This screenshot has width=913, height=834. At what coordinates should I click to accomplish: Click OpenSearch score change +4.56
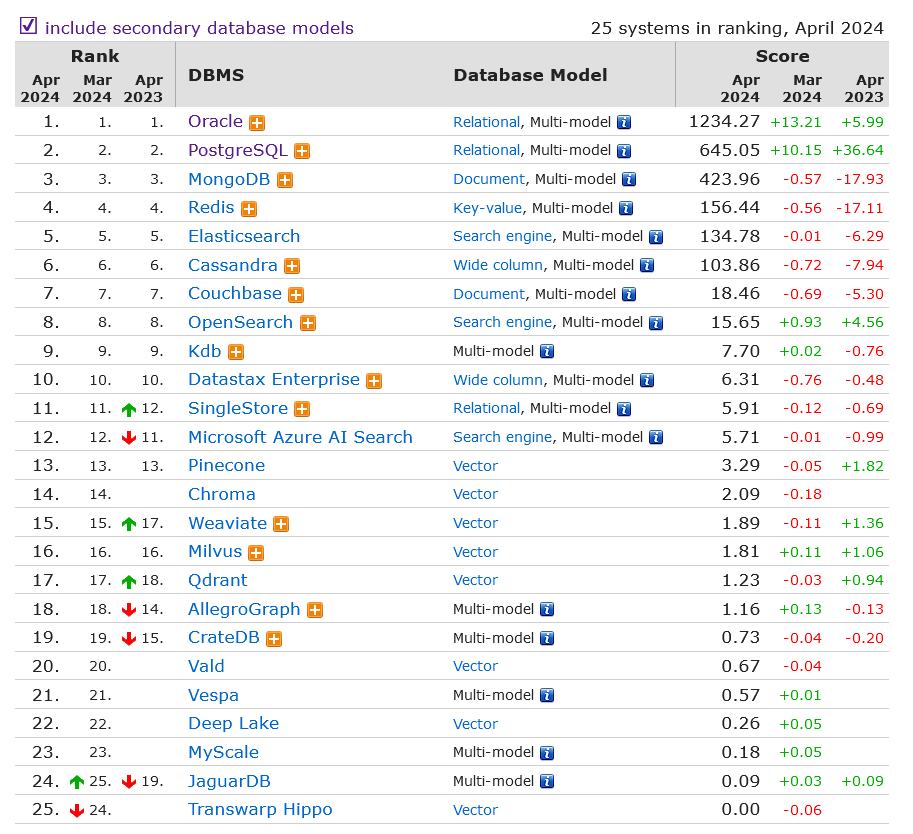[x=862, y=323]
